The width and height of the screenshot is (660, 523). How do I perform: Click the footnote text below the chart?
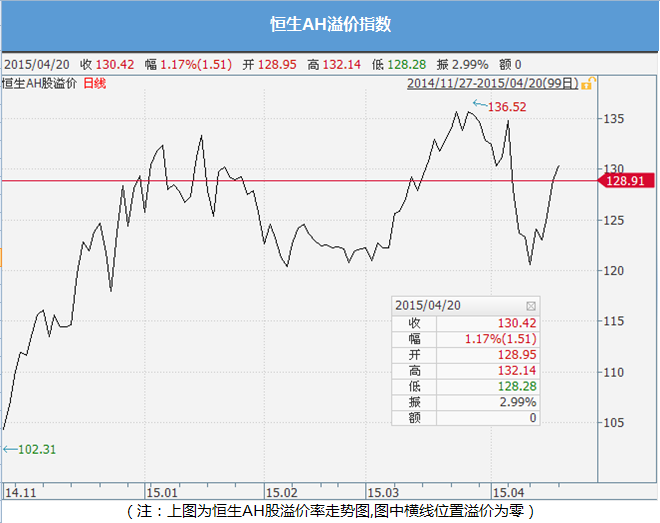click(330, 511)
